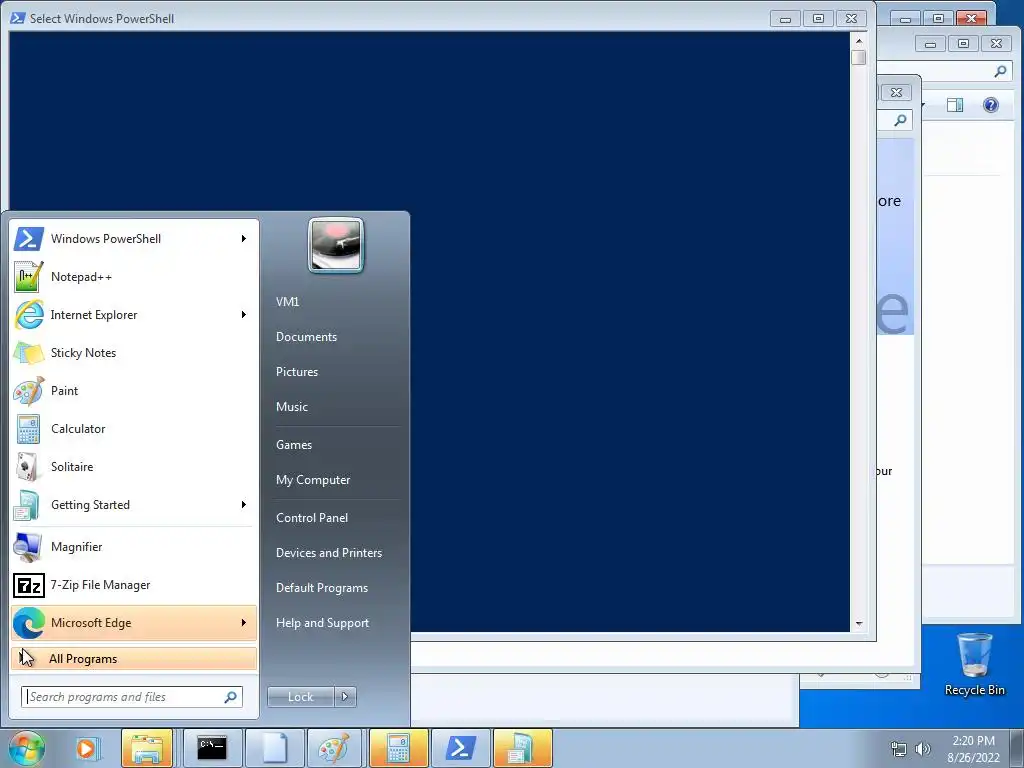1024x768 pixels.
Task: Open Documents from Start menu
Action: tap(306, 337)
